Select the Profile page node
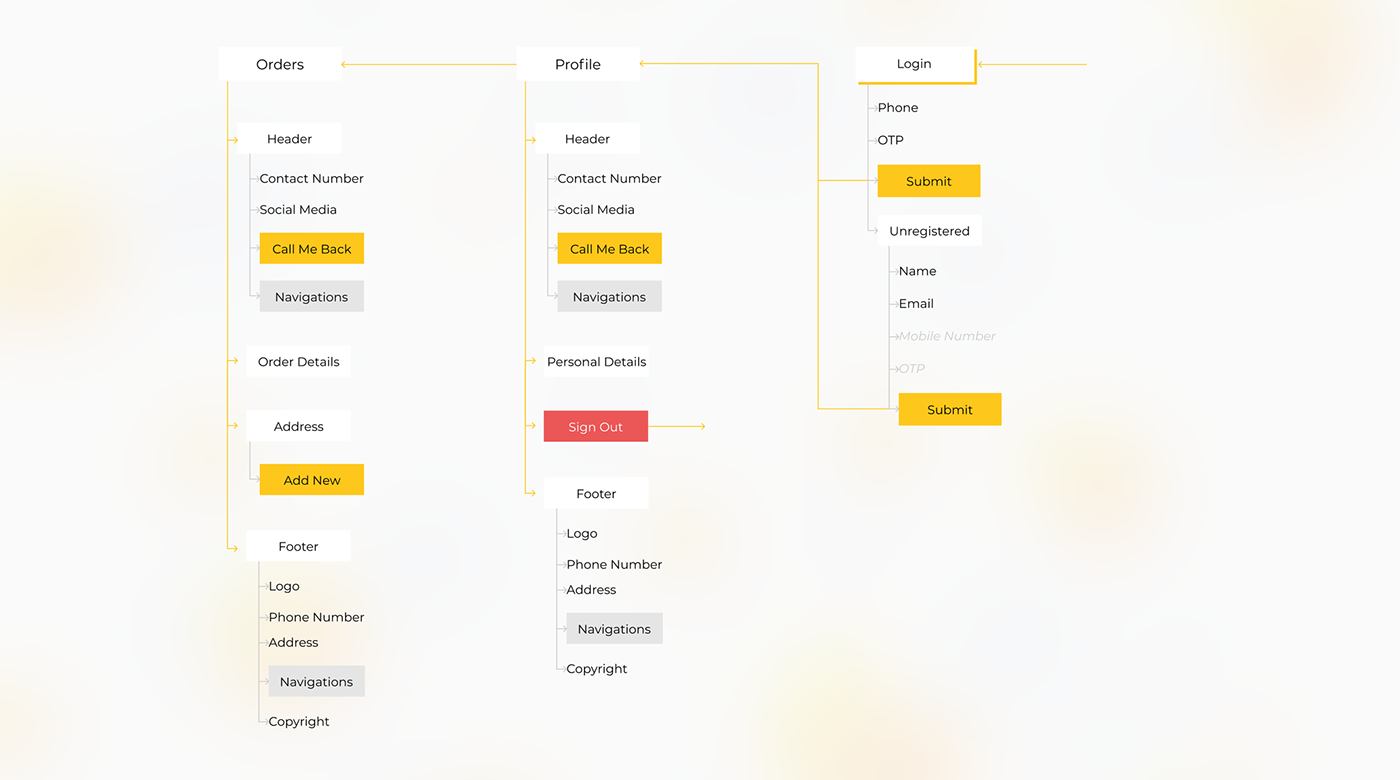 click(x=578, y=64)
